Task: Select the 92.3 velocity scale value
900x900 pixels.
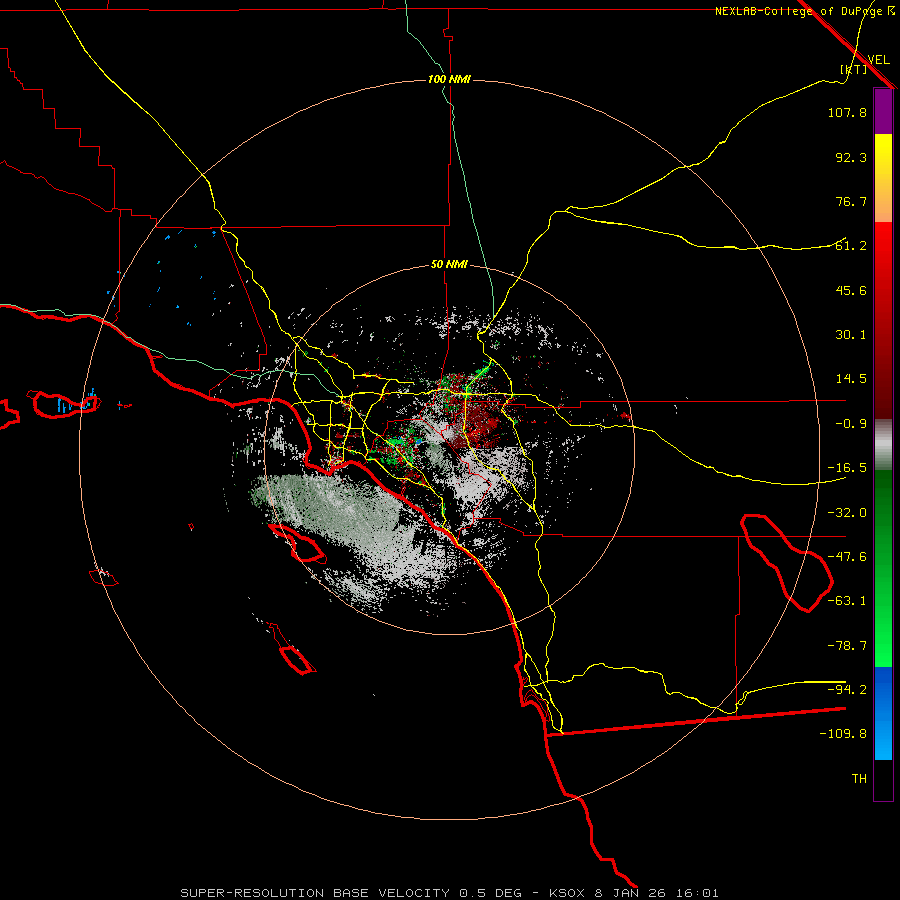Action: pos(851,157)
